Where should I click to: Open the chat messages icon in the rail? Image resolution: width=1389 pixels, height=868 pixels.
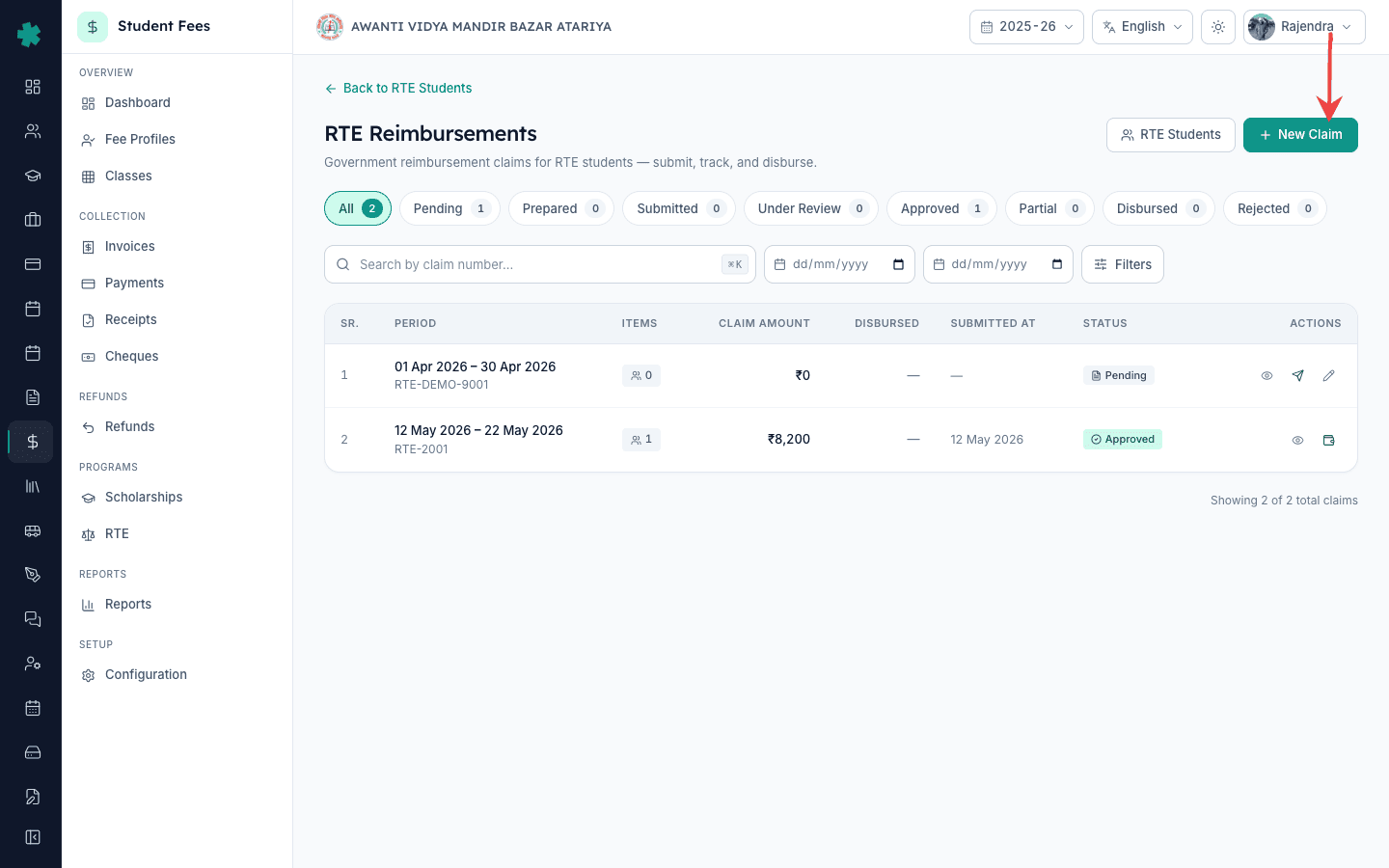click(x=33, y=619)
